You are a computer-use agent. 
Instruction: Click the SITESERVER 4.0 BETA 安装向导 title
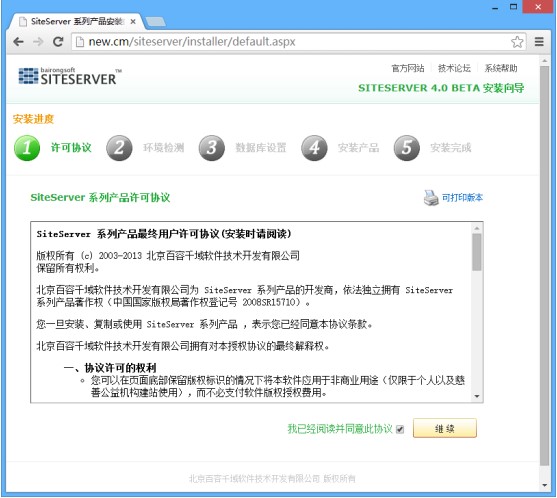pos(441,88)
